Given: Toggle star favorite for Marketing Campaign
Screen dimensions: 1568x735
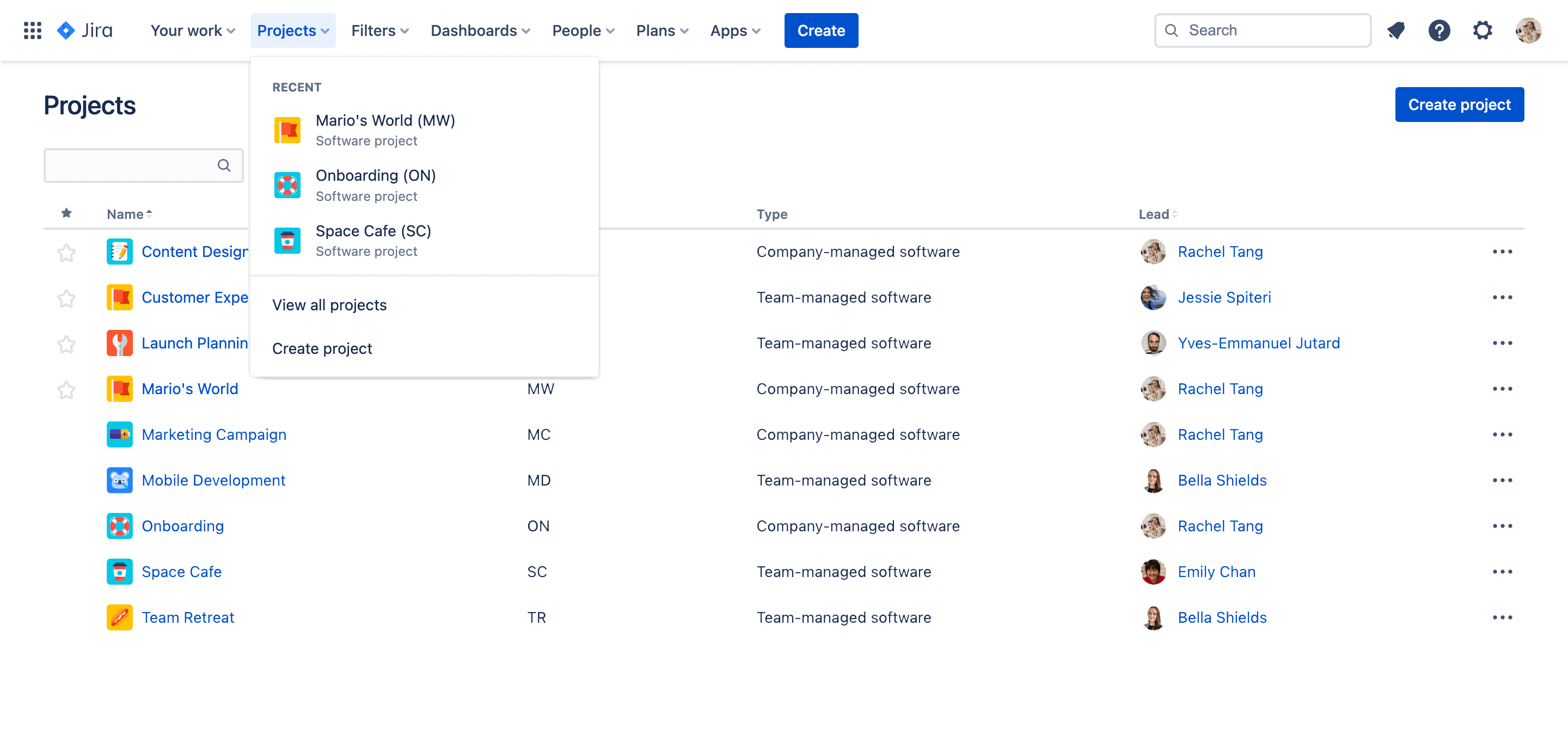Looking at the screenshot, I should tap(67, 434).
